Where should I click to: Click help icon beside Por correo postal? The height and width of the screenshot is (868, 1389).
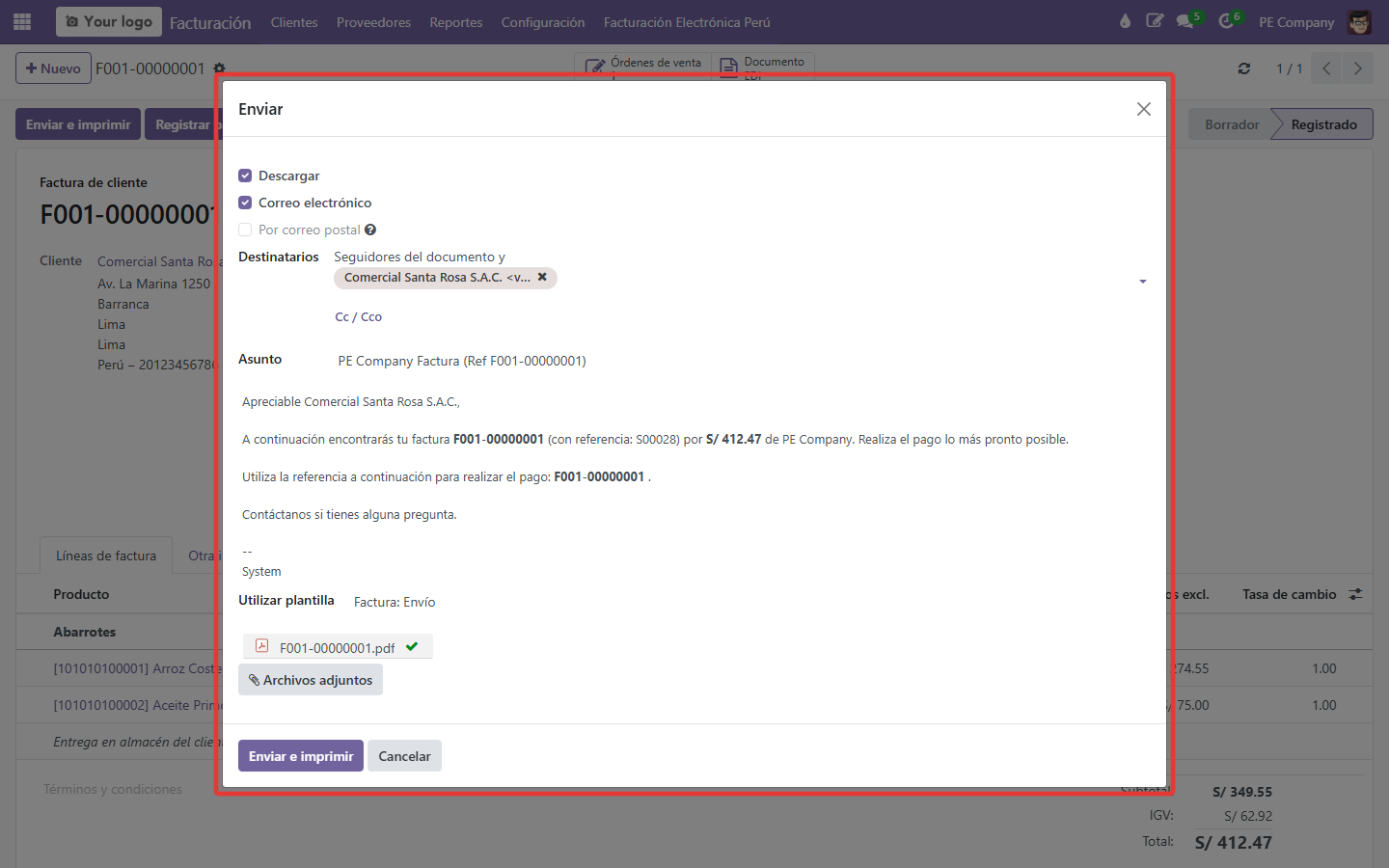tap(370, 230)
